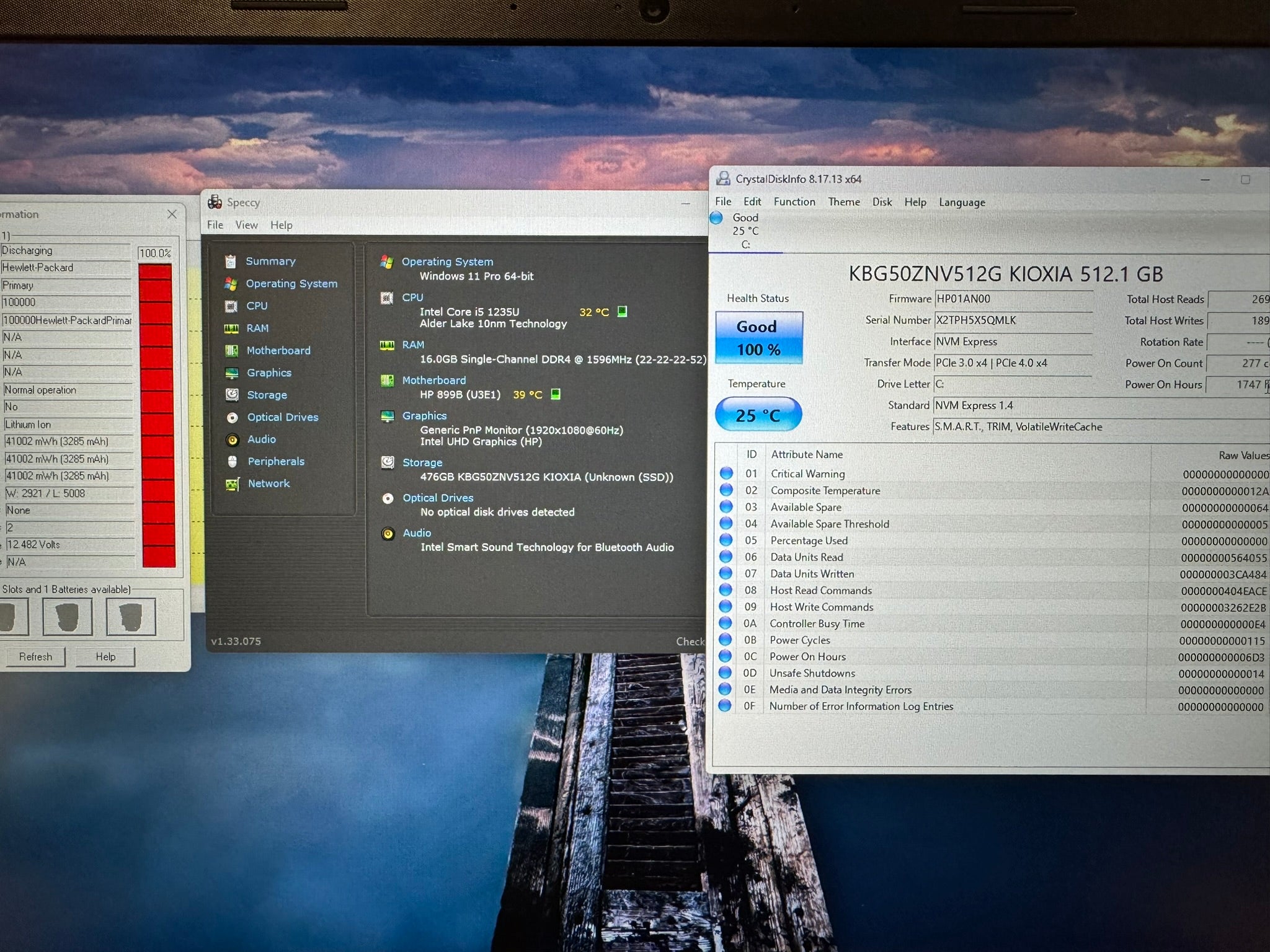Screen dimensions: 1270x952
Task: Click the Lithium Ion chemistry field
Action: (68, 425)
